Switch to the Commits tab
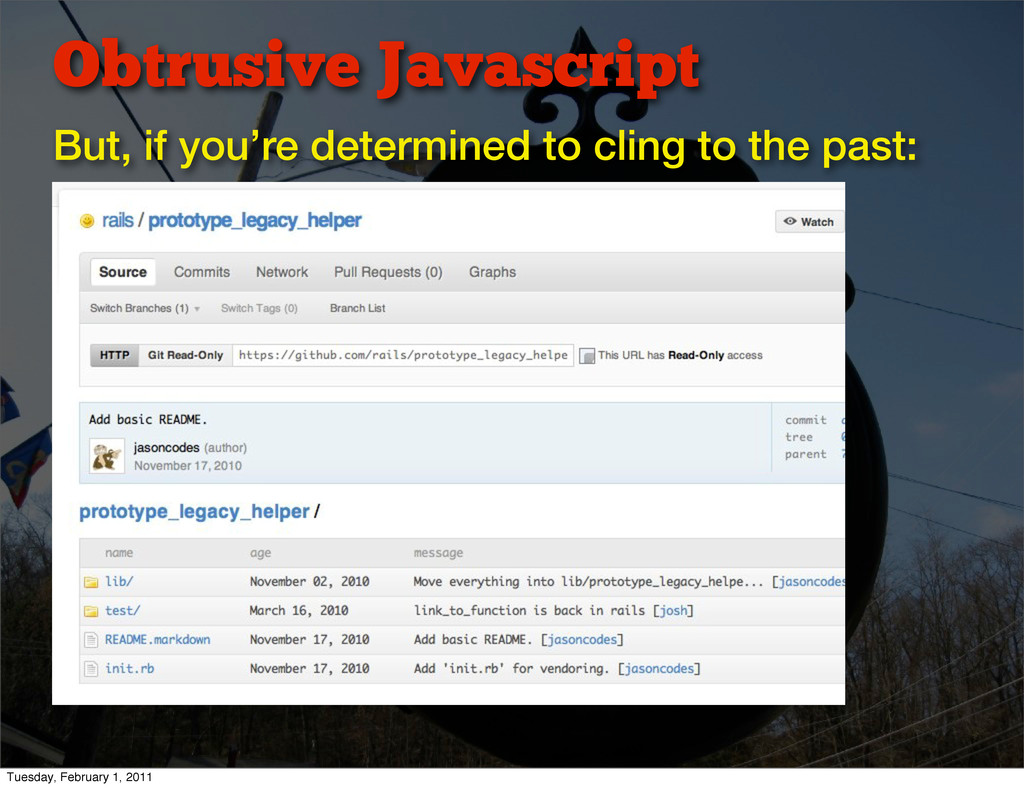The width and height of the screenshot is (1024, 788). (x=202, y=272)
